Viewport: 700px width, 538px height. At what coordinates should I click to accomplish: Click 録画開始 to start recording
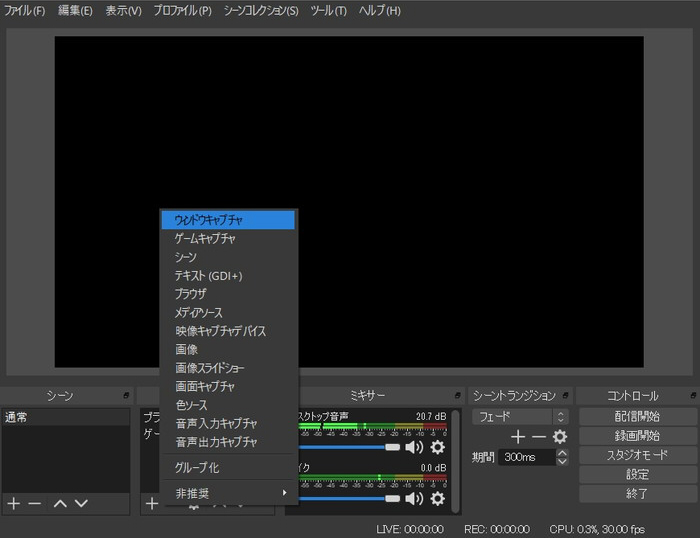tap(638, 436)
